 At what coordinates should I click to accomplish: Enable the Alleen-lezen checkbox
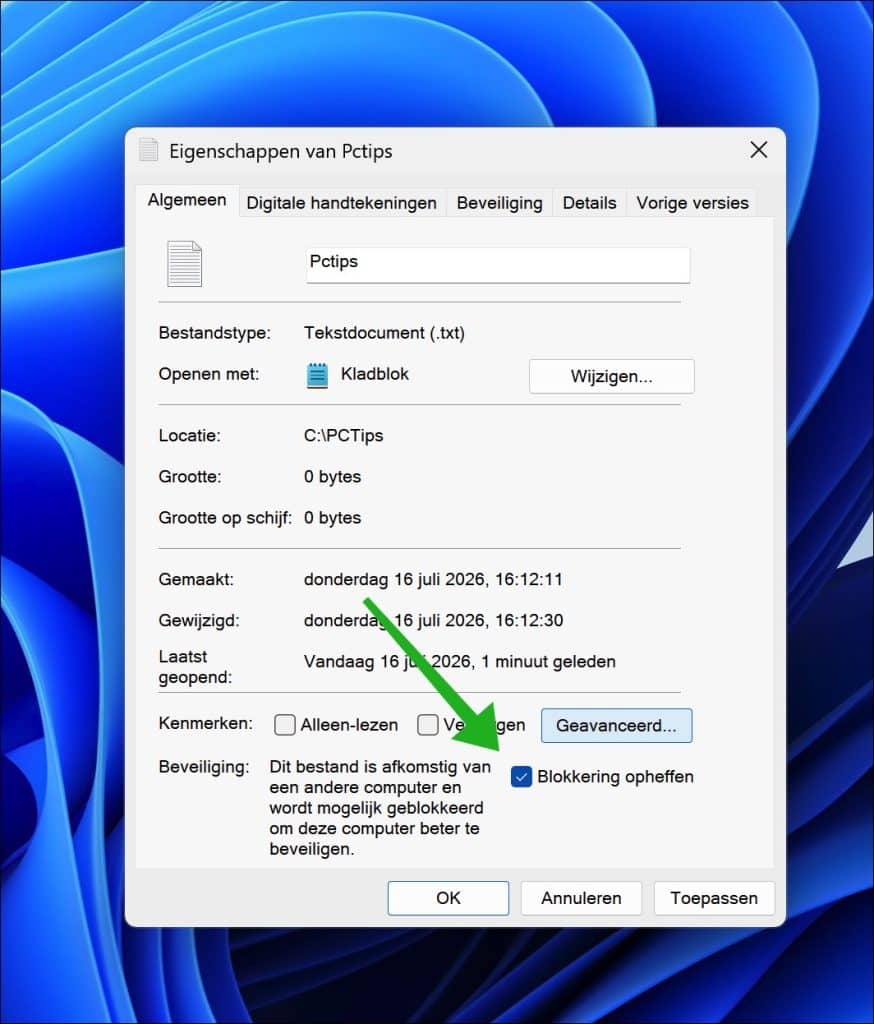285,725
